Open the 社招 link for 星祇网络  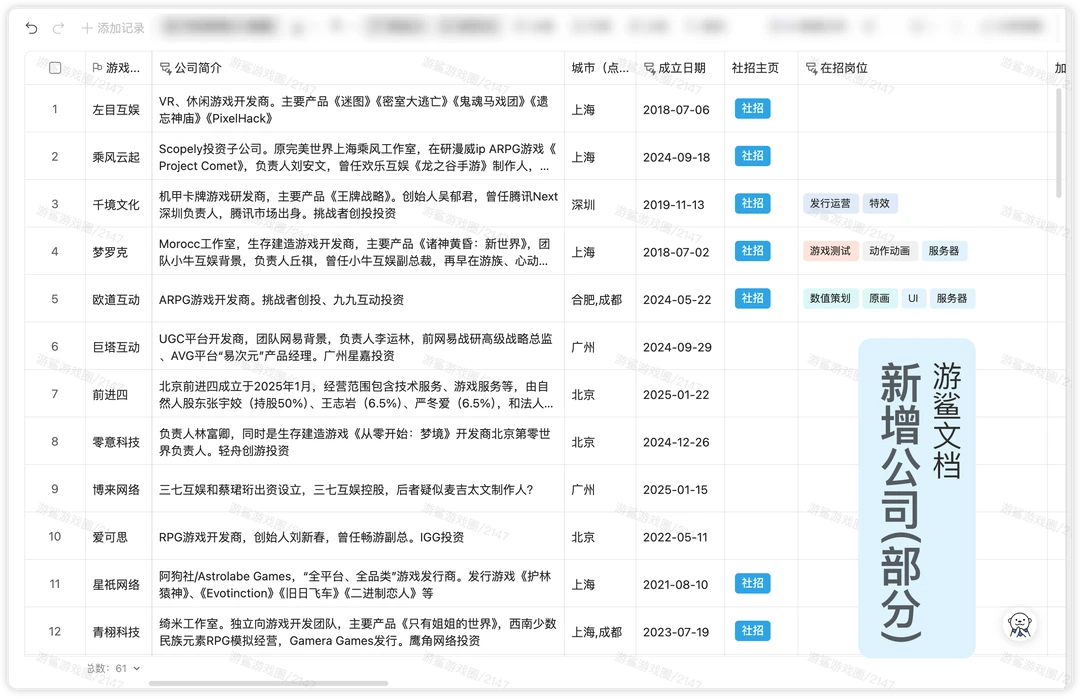[752, 584]
